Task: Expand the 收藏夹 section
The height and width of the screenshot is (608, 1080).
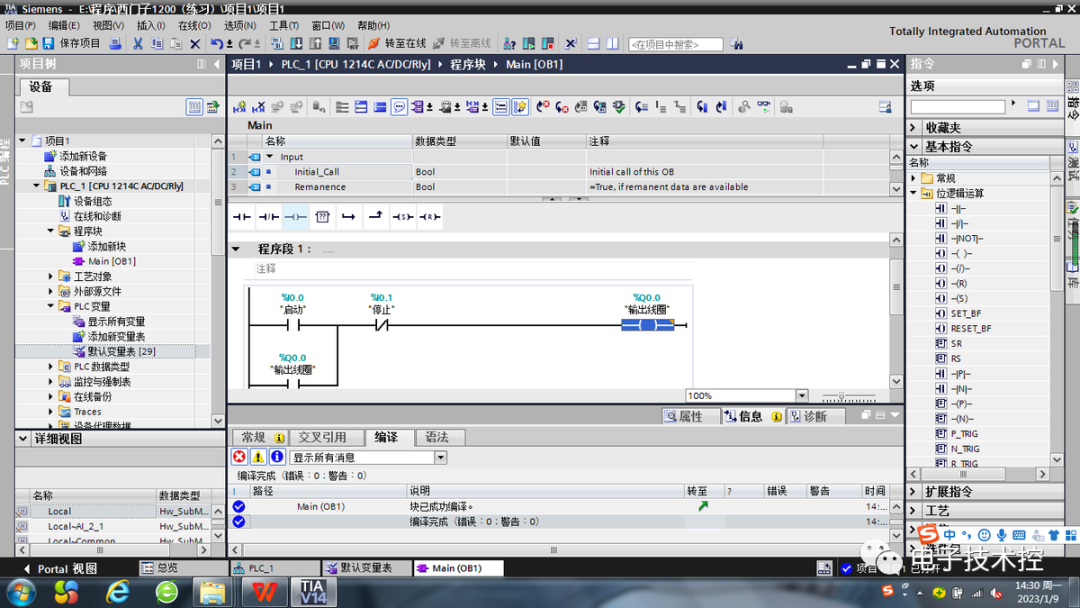Action: (x=914, y=127)
